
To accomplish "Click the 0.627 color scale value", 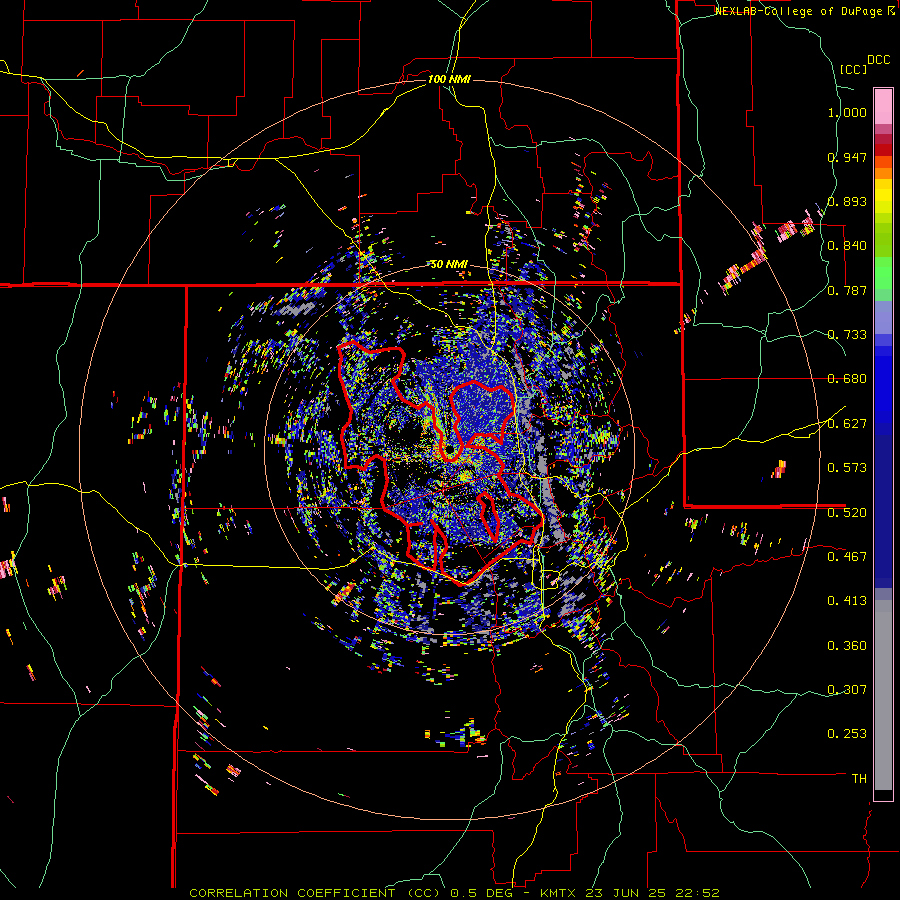I will click(x=847, y=424).
